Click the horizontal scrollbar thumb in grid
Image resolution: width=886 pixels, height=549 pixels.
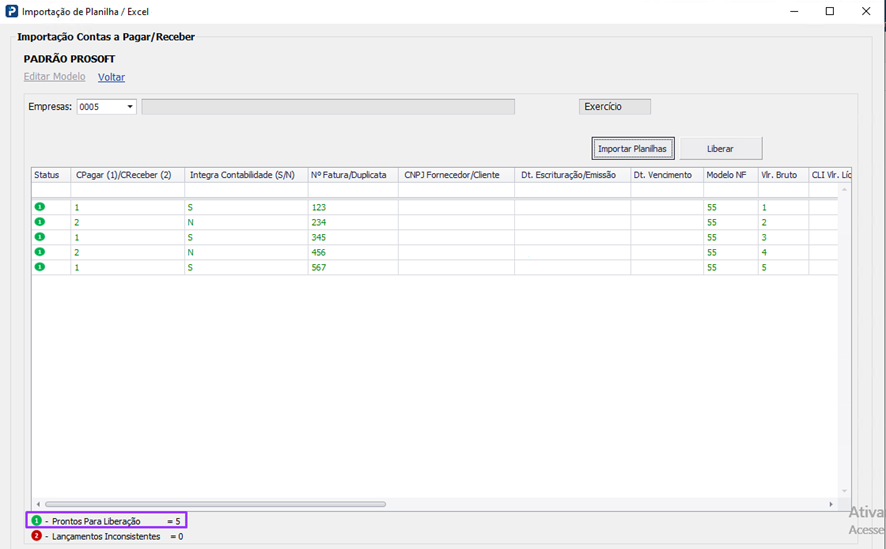point(215,504)
